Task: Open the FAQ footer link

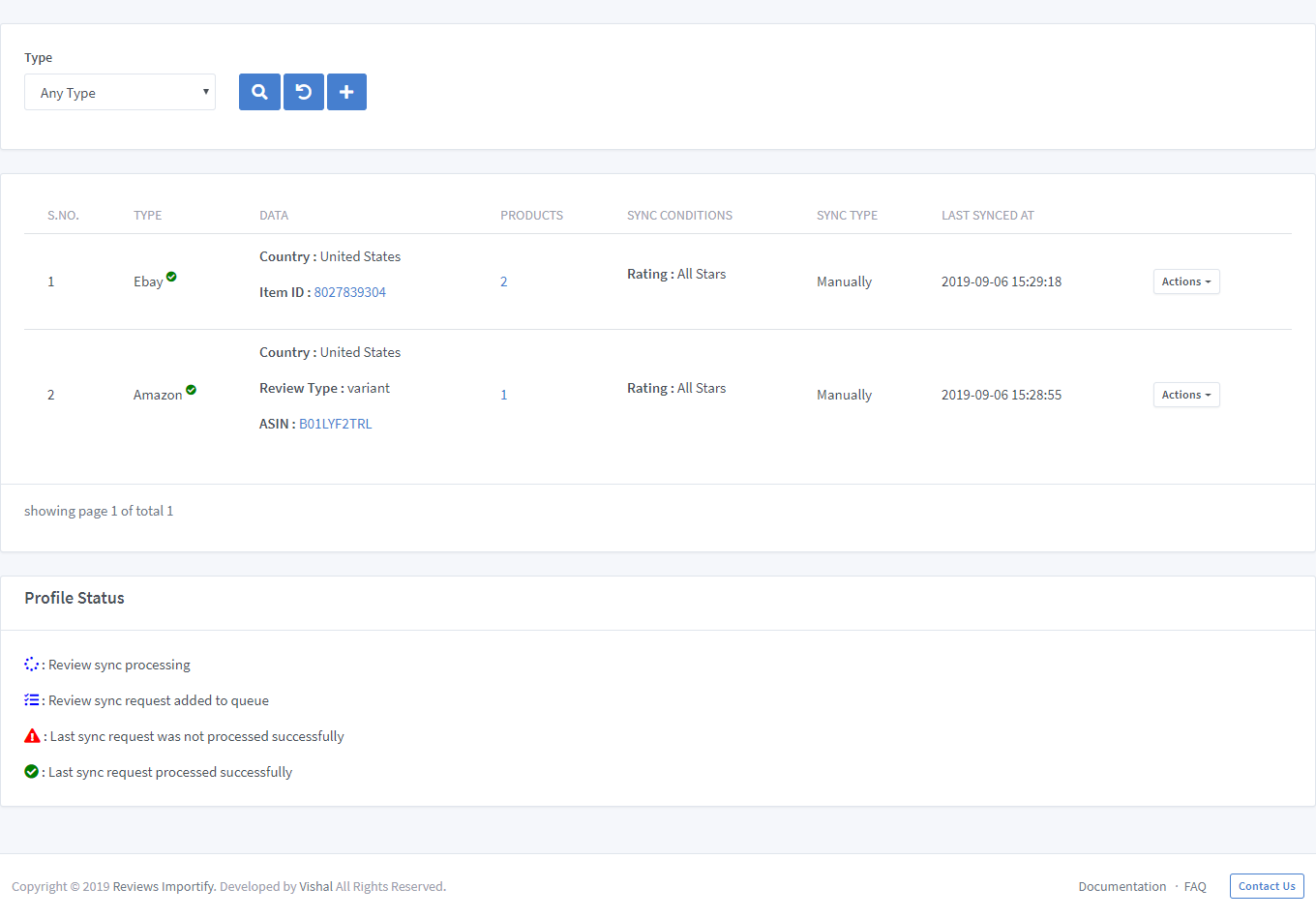Action: (1195, 886)
